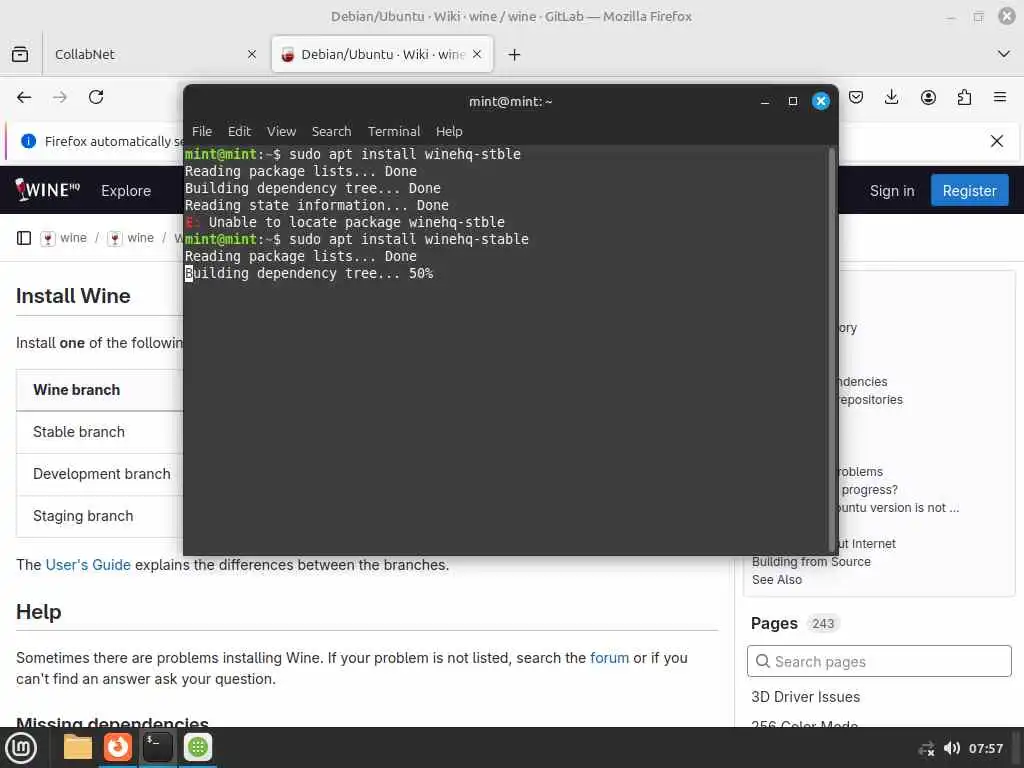Dismiss the Firefox notification bar
Image resolution: width=1024 pixels, height=768 pixels.
coord(997,141)
